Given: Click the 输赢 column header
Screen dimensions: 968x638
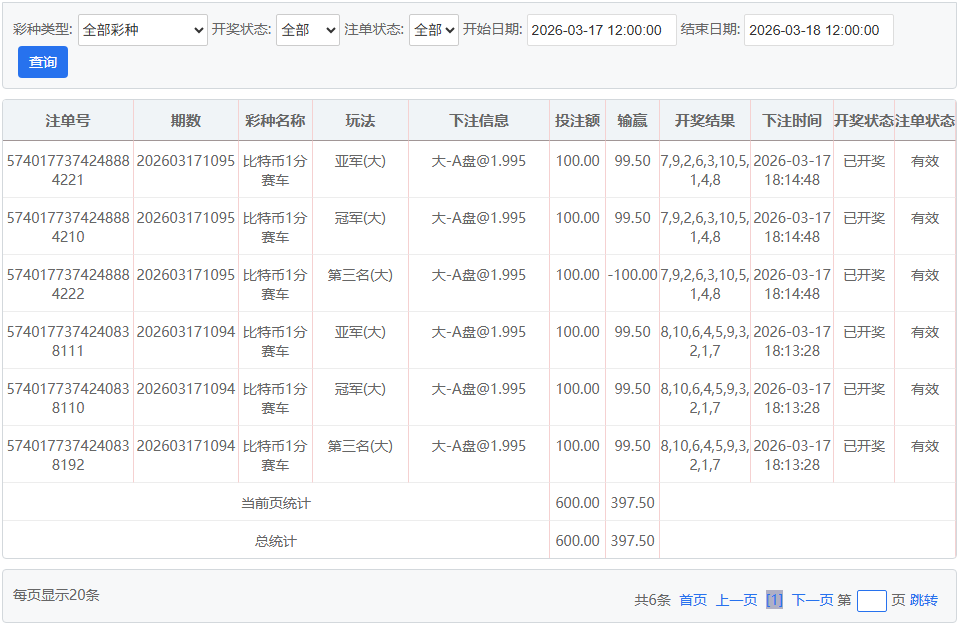Looking at the screenshot, I should 632,120.
